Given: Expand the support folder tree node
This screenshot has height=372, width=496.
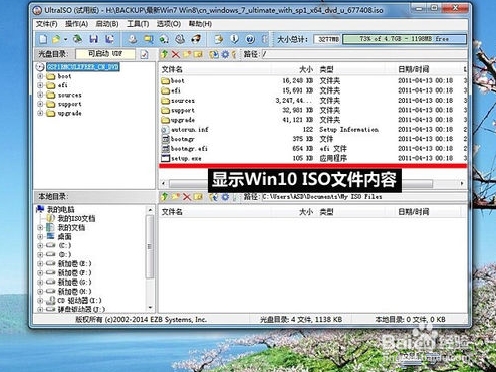Looking at the screenshot, I should (x=40, y=104).
